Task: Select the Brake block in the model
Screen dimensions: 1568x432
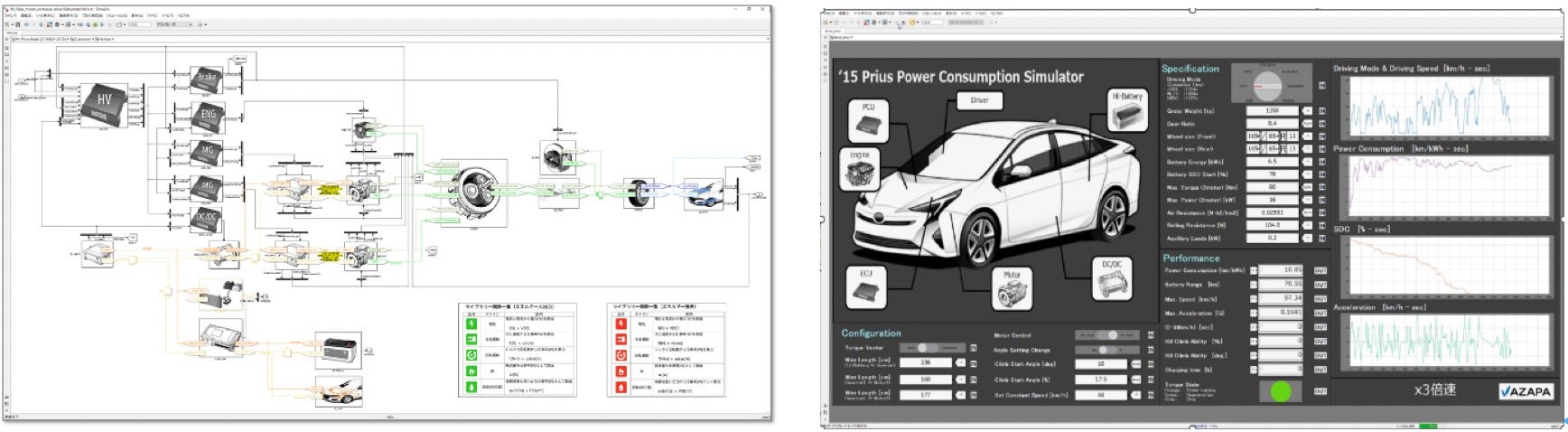Action: click(x=207, y=81)
